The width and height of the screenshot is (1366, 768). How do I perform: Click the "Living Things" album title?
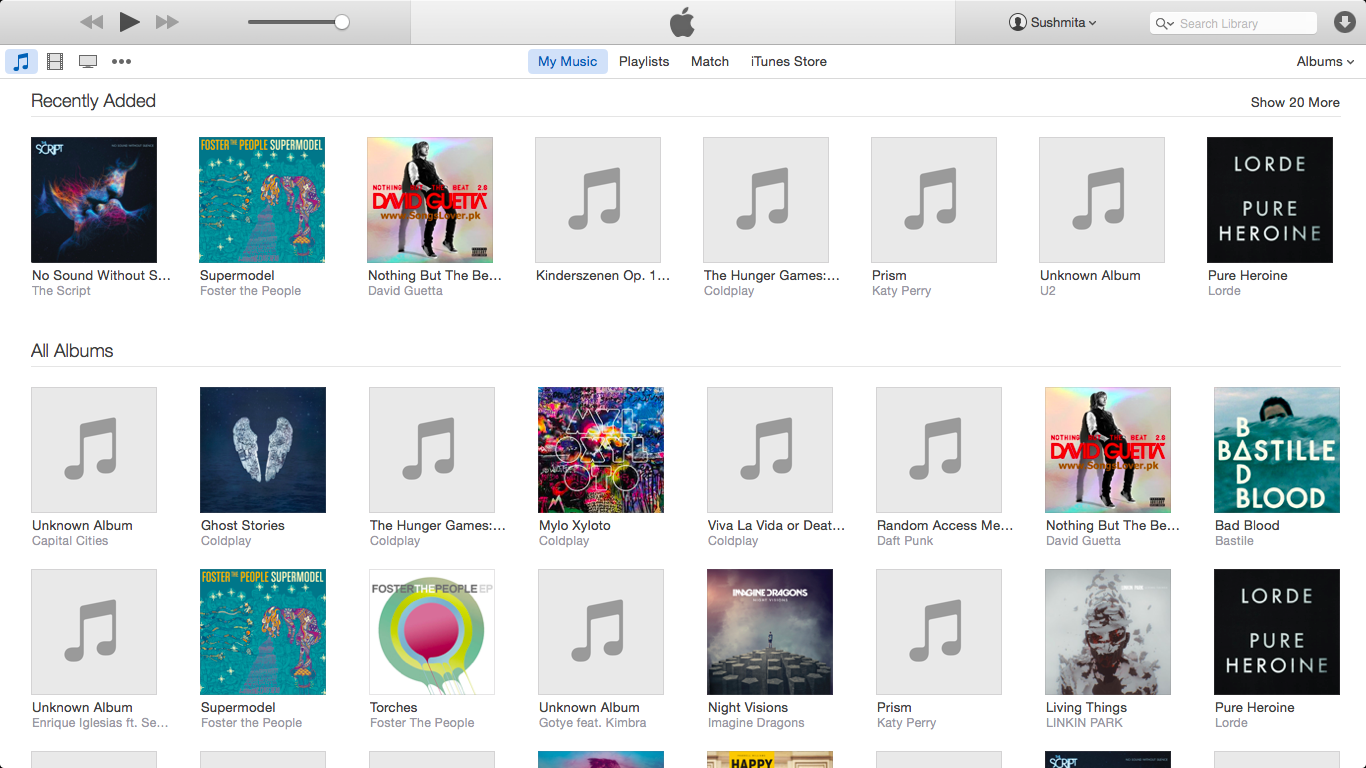tap(1086, 707)
